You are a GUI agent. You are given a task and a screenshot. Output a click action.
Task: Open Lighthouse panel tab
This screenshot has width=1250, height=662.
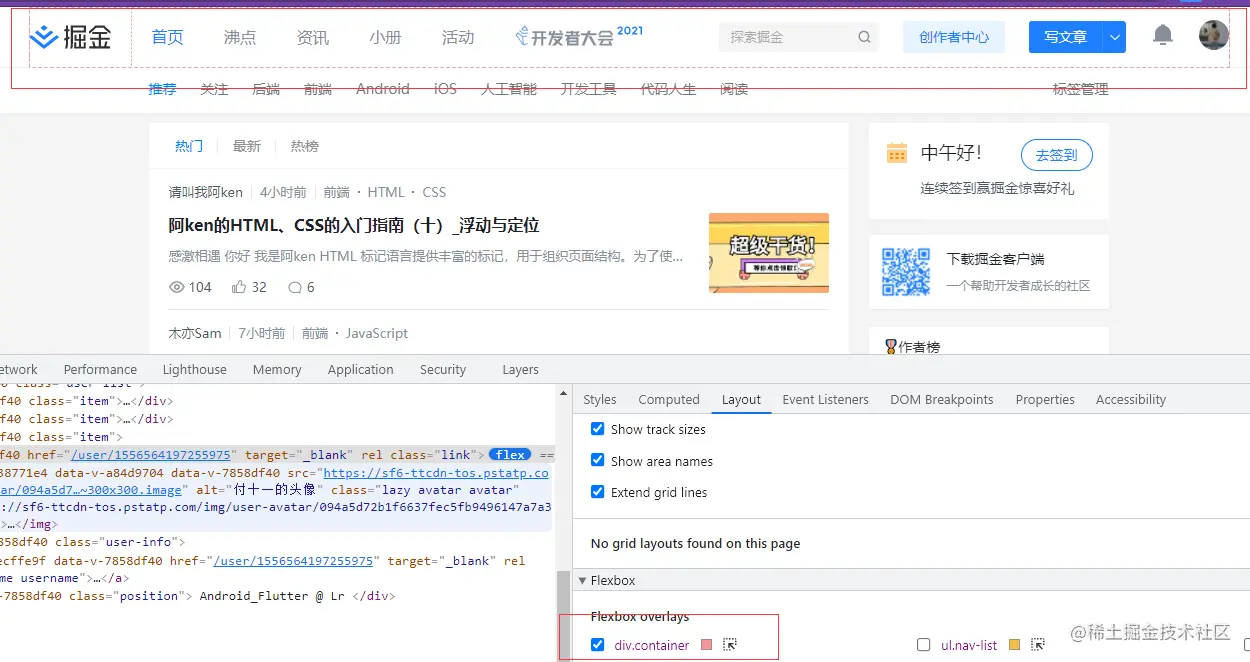pyautogui.click(x=195, y=369)
